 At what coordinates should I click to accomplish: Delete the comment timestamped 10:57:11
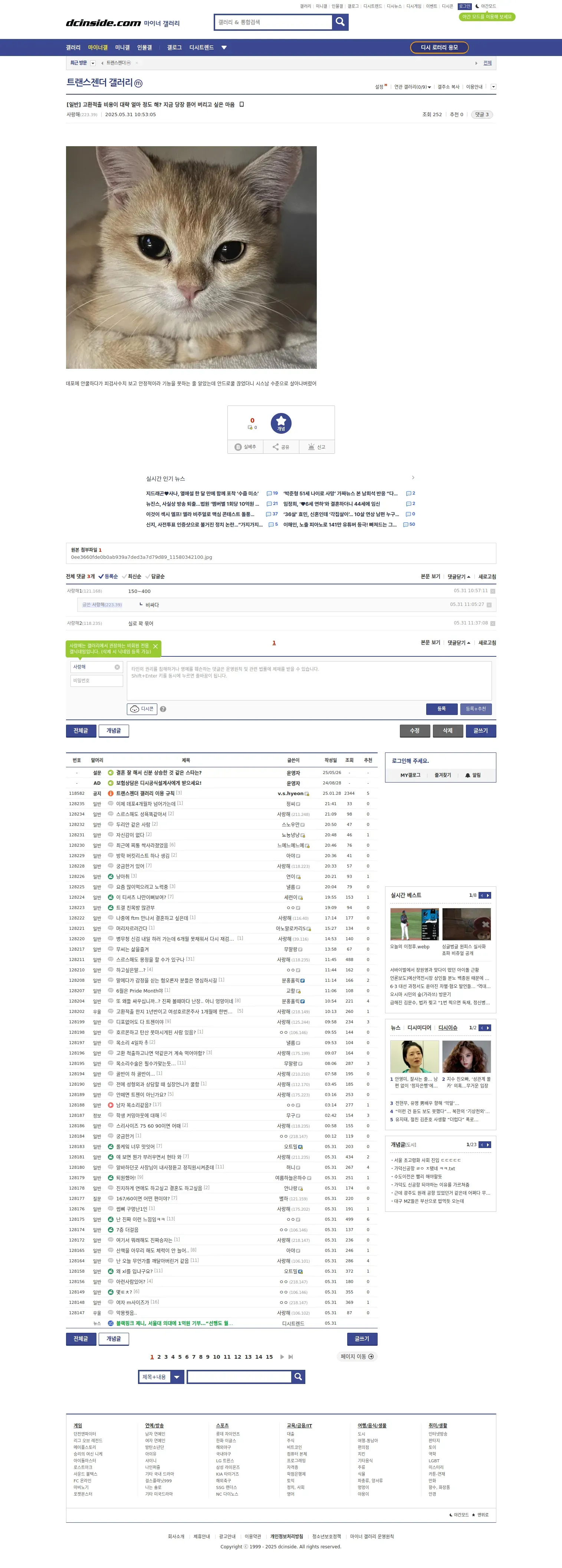click(493, 591)
